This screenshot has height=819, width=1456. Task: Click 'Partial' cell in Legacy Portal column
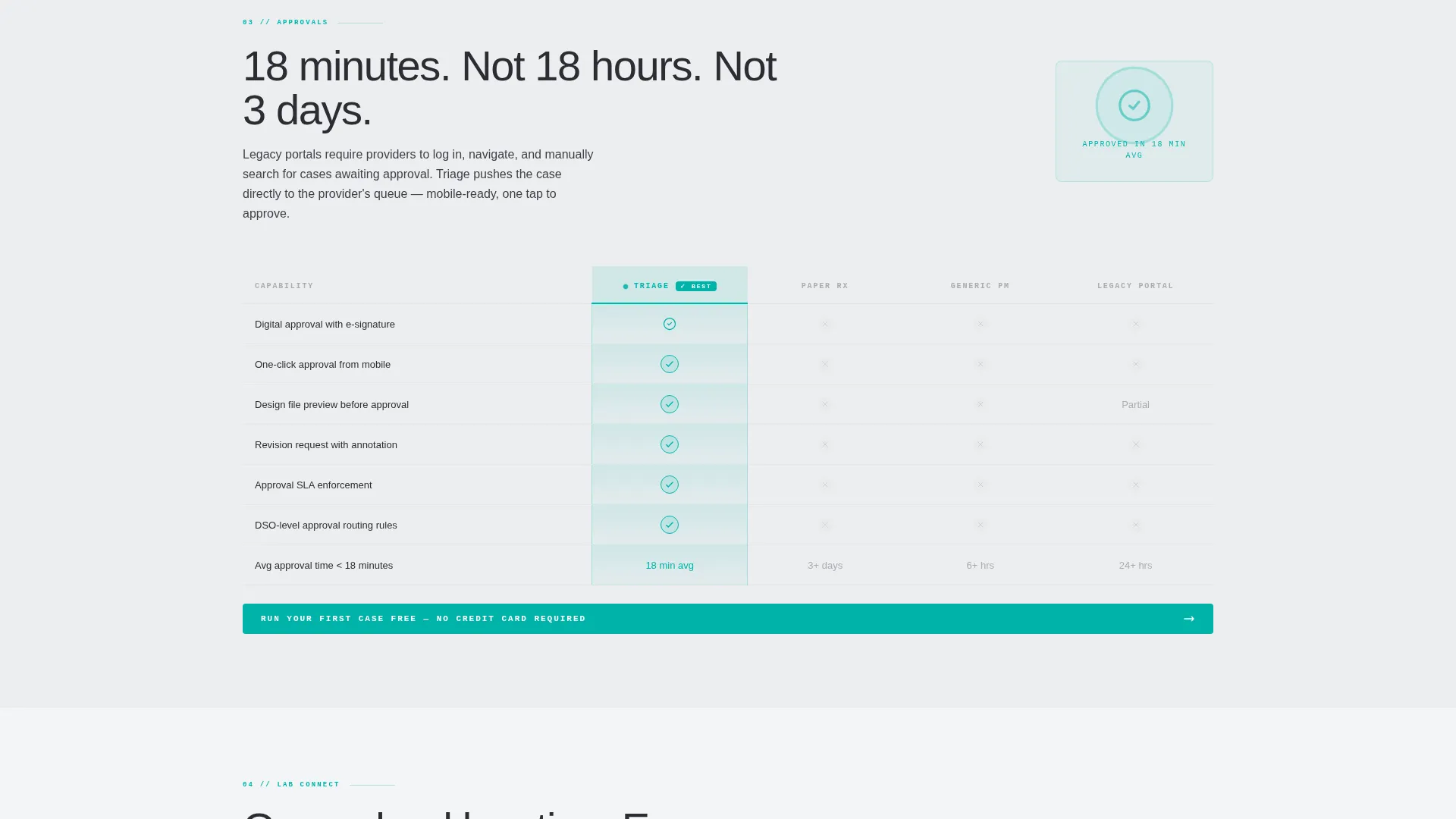point(1135,405)
